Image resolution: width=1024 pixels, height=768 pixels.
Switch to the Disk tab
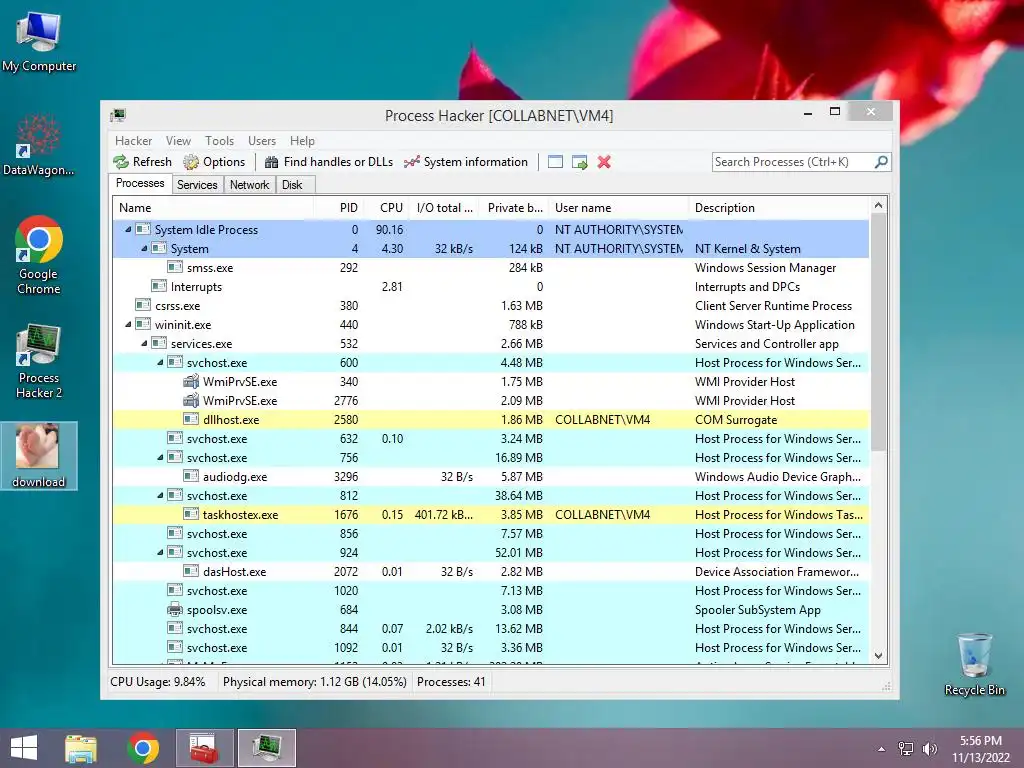[x=293, y=185]
